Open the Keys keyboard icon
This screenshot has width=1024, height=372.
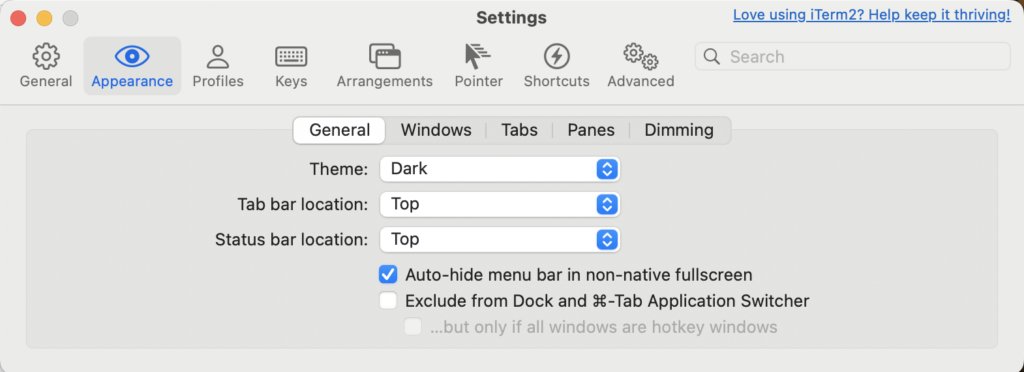point(291,57)
